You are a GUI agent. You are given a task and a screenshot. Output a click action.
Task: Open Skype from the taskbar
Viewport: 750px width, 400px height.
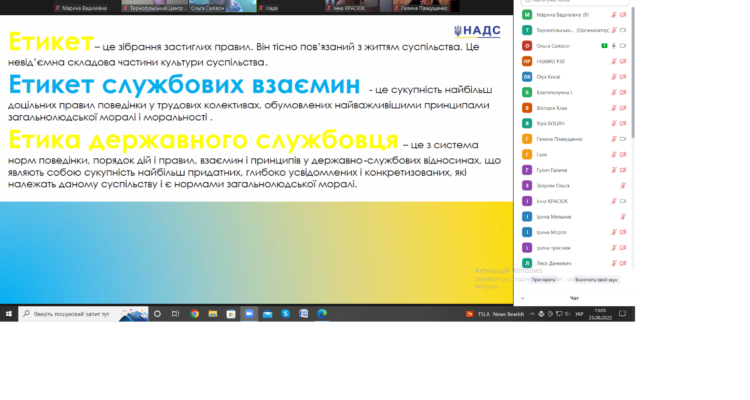[286, 314]
